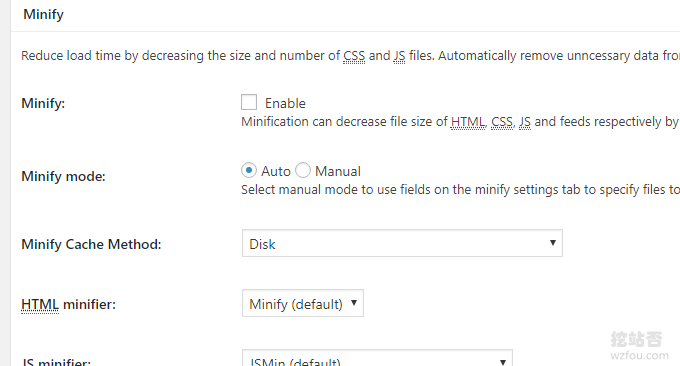Click the Minify Cache Method label
The height and width of the screenshot is (366, 680).
point(91,245)
